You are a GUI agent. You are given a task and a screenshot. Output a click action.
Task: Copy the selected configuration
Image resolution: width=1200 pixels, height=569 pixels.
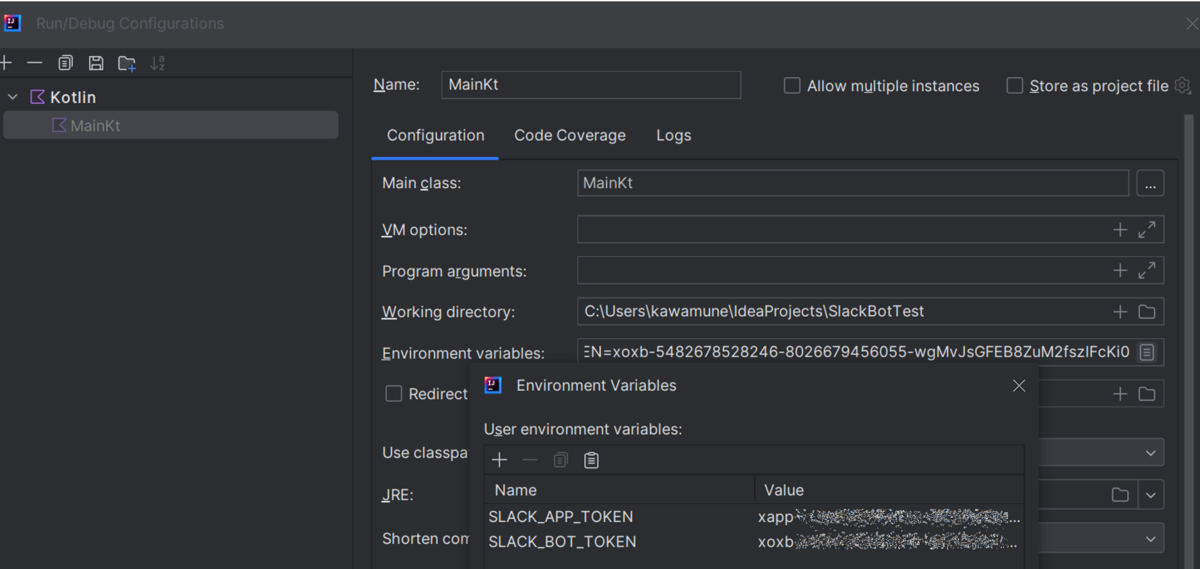click(65, 63)
